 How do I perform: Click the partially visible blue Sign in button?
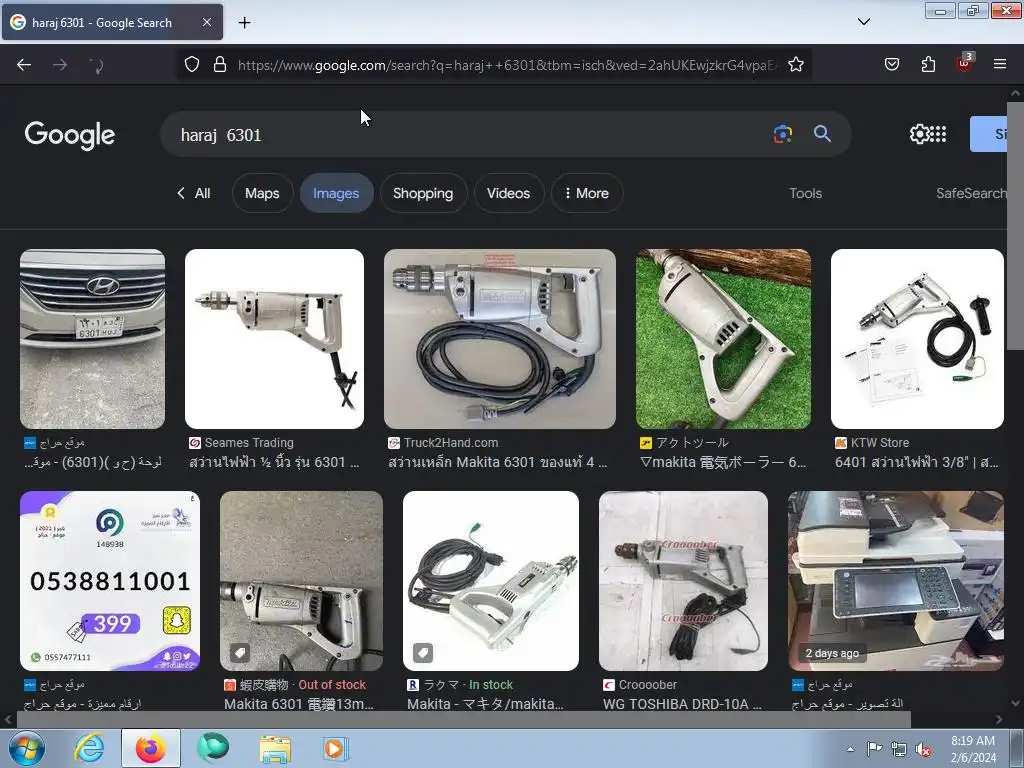click(x=989, y=134)
